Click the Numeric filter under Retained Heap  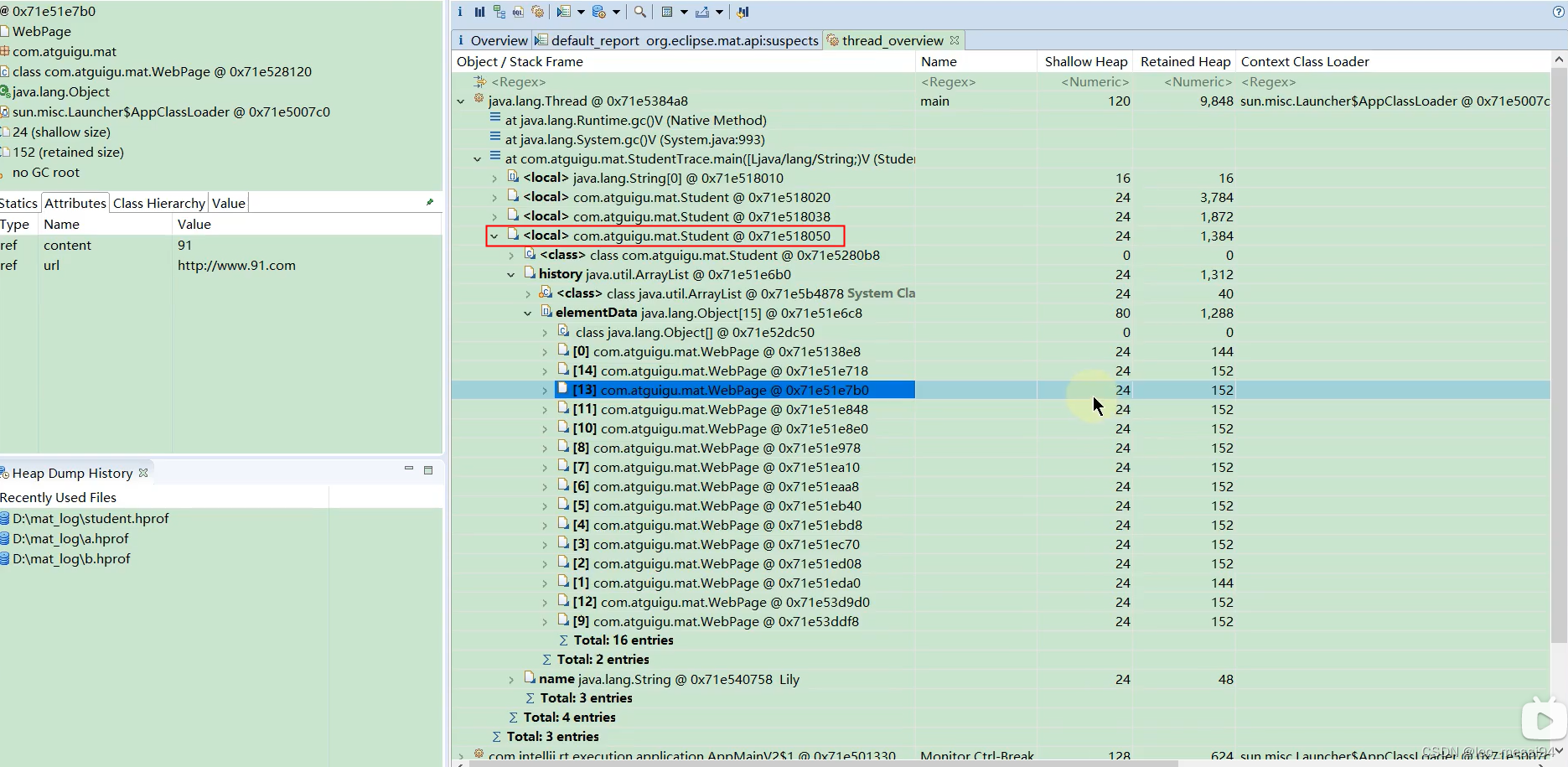click(x=1198, y=82)
